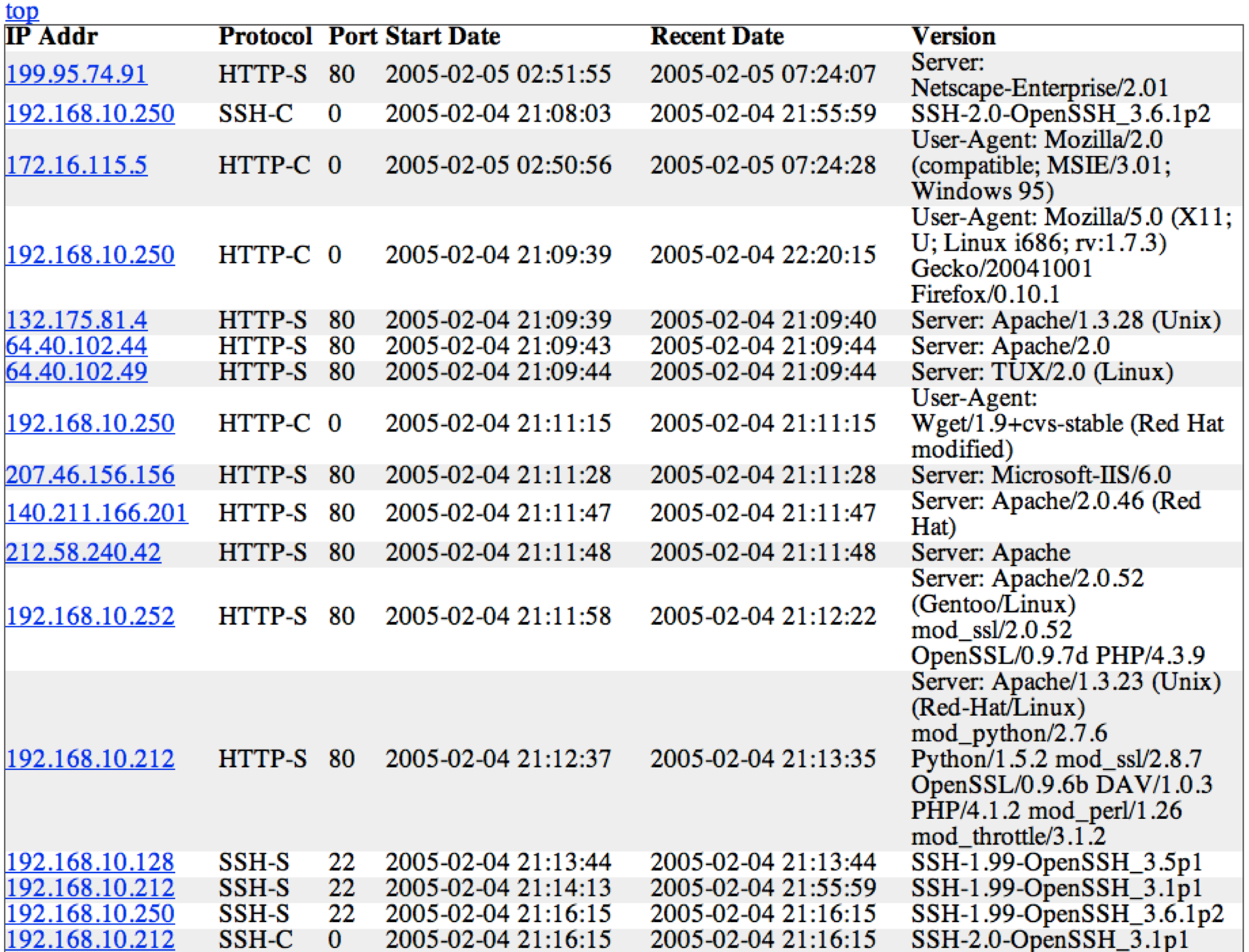The image size is (1249, 952).
Task: Click 192.168.10.250 in the SSH-S port 22 row
Action: (90, 914)
